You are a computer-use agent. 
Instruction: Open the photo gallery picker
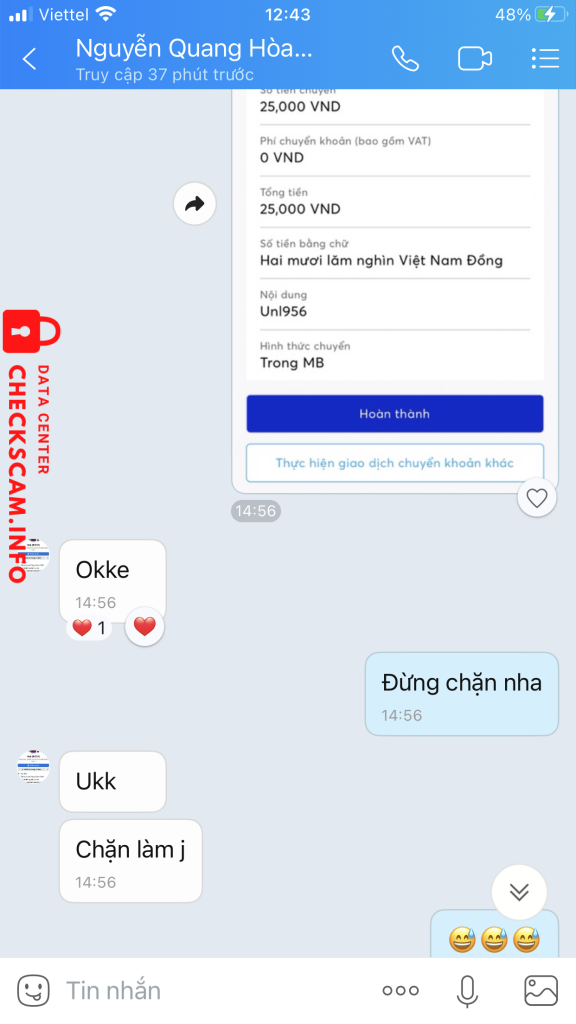(541, 991)
